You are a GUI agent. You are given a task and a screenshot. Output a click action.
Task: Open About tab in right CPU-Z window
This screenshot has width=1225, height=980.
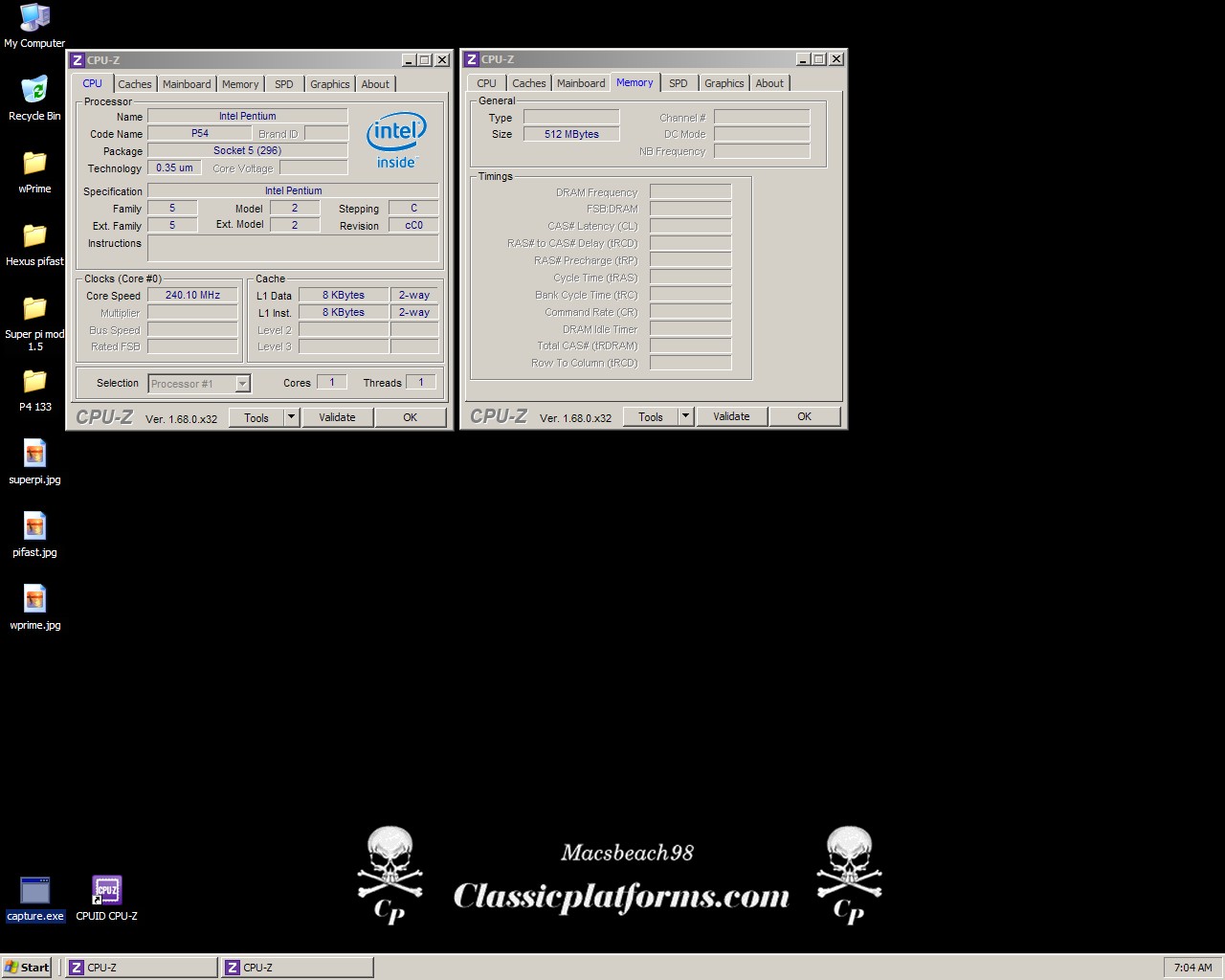[x=769, y=83]
